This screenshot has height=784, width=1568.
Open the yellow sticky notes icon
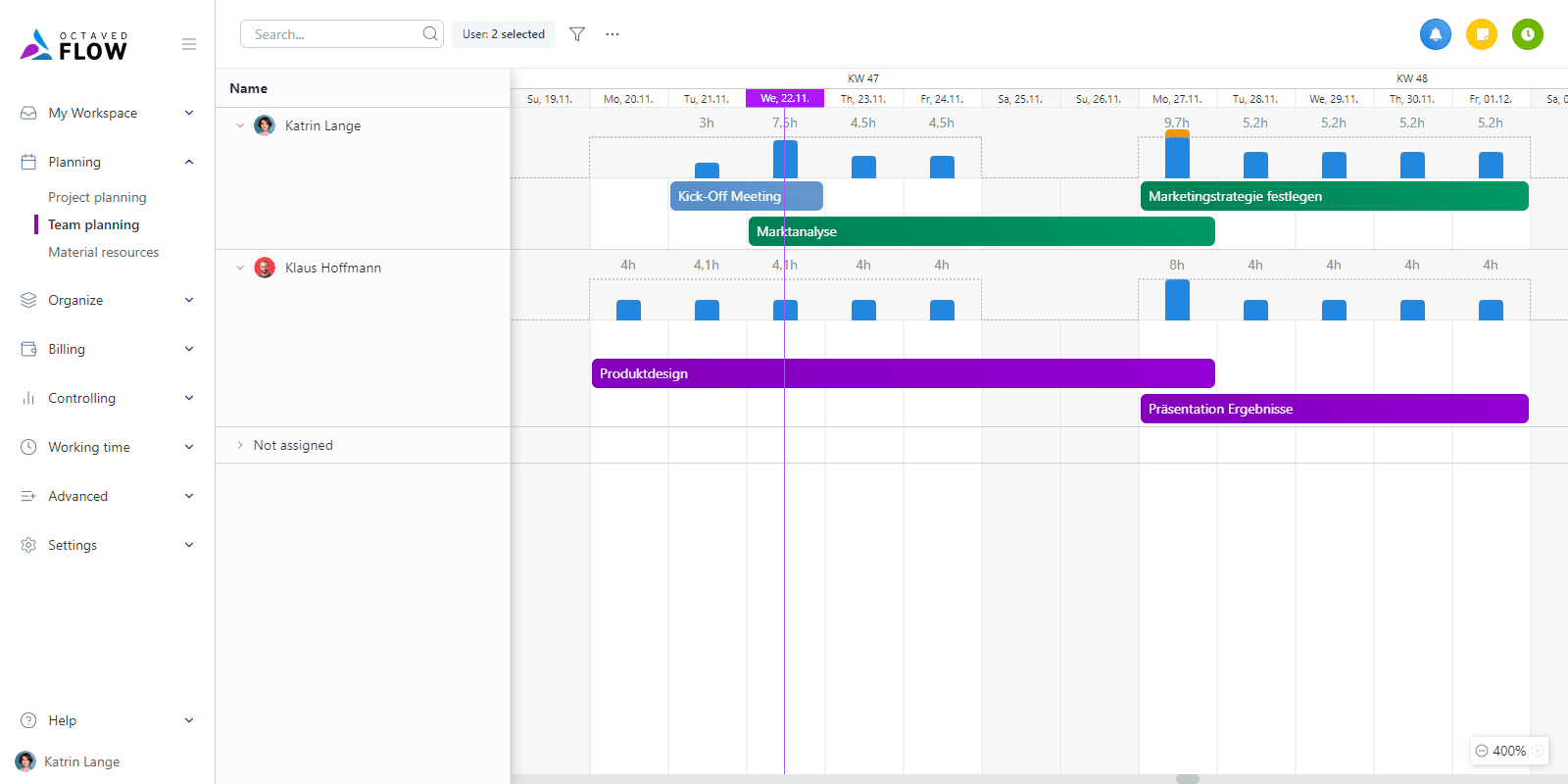point(1481,34)
